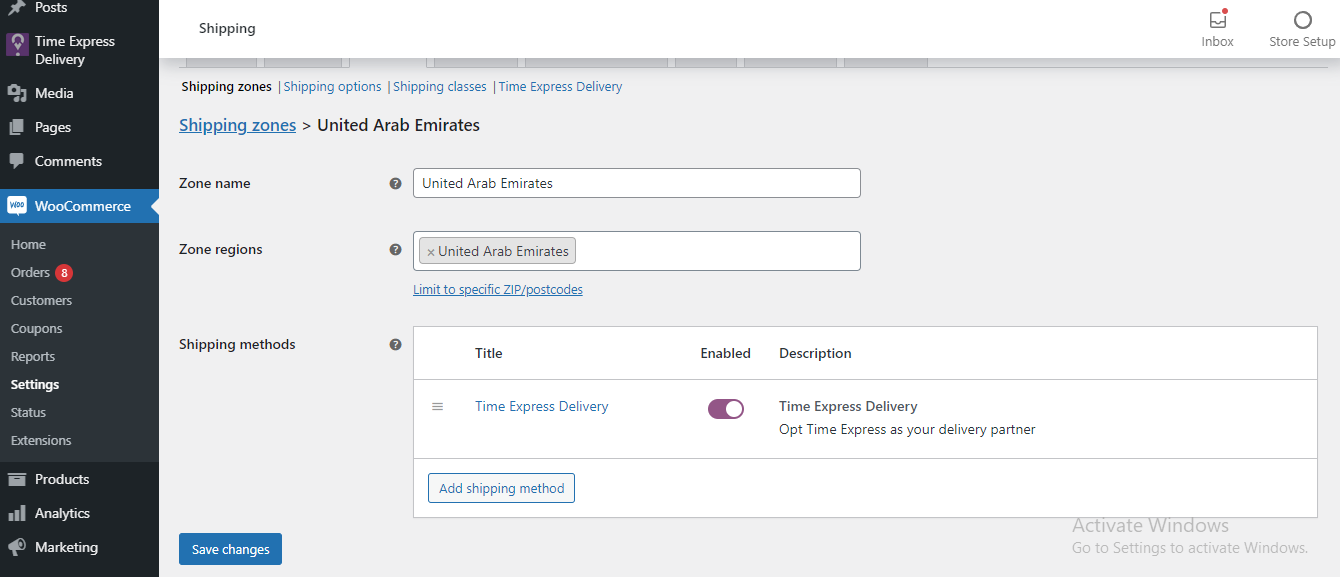This screenshot has width=1340, height=577.
Task: Click the Inbox label text
Action: pos(1217,42)
